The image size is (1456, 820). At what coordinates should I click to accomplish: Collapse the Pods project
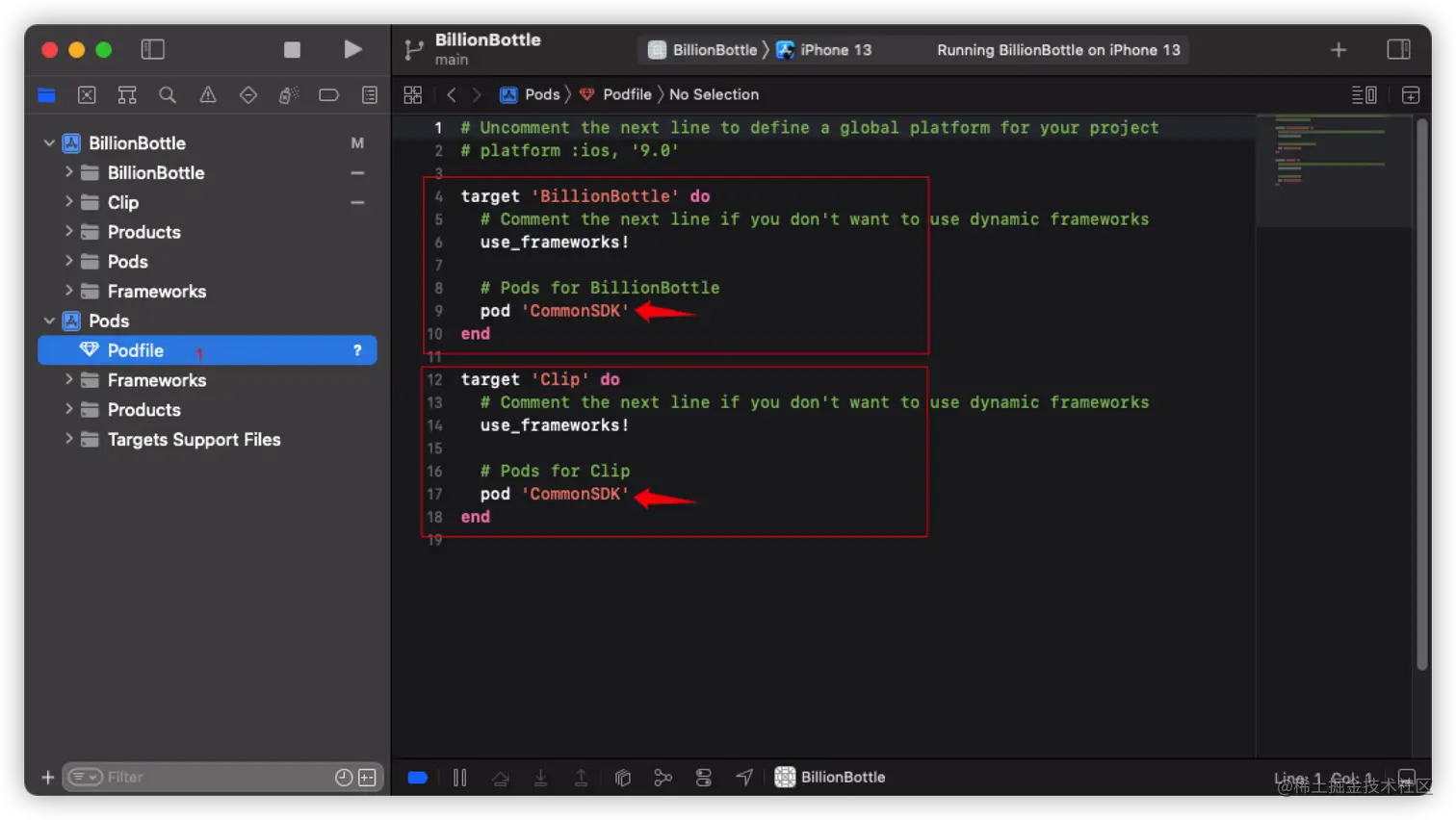tap(49, 320)
